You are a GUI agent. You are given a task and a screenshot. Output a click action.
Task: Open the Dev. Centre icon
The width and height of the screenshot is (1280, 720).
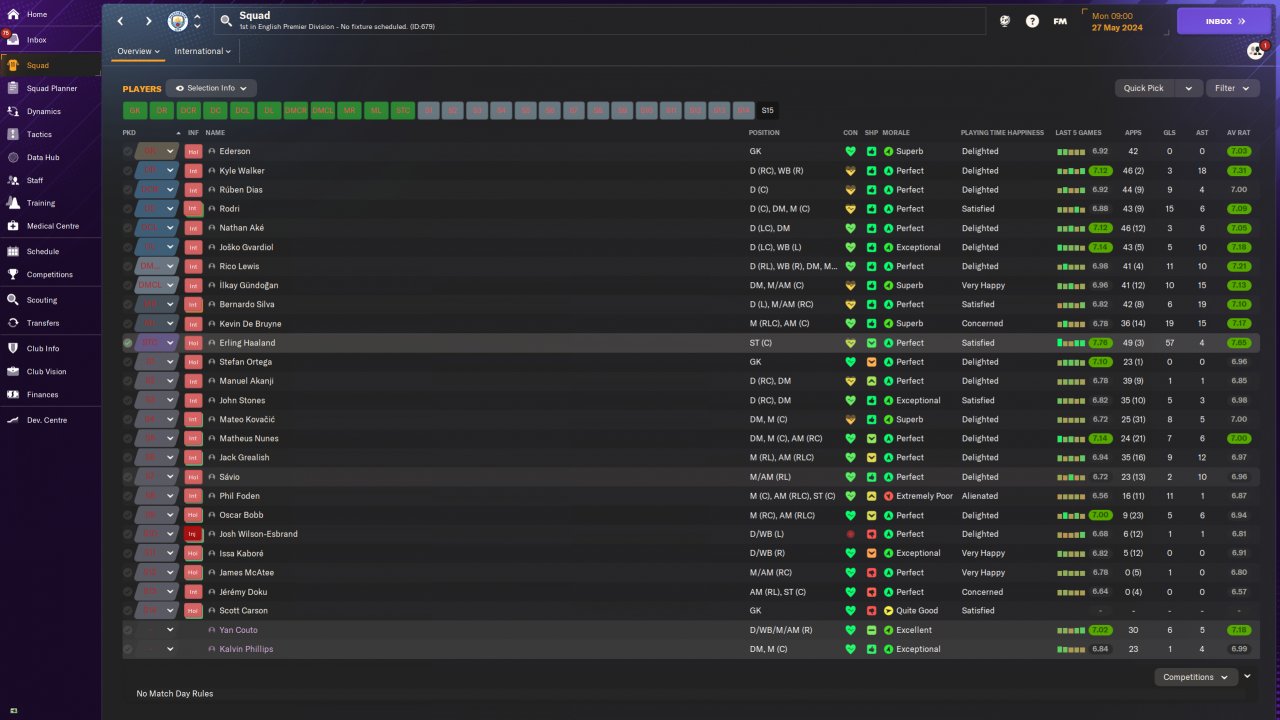point(13,420)
